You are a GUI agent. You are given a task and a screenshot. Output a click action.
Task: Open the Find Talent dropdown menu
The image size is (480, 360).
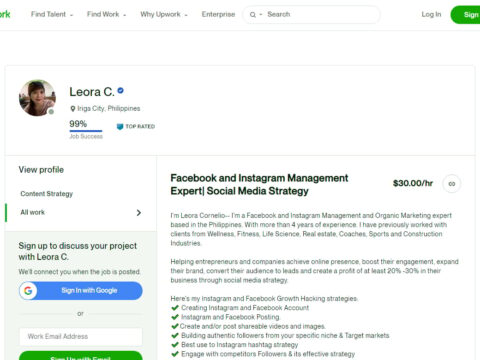click(52, 14)
